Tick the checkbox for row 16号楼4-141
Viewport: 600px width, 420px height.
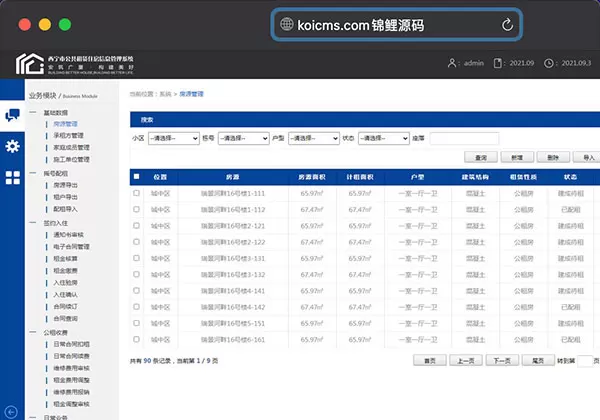(136, 290)
